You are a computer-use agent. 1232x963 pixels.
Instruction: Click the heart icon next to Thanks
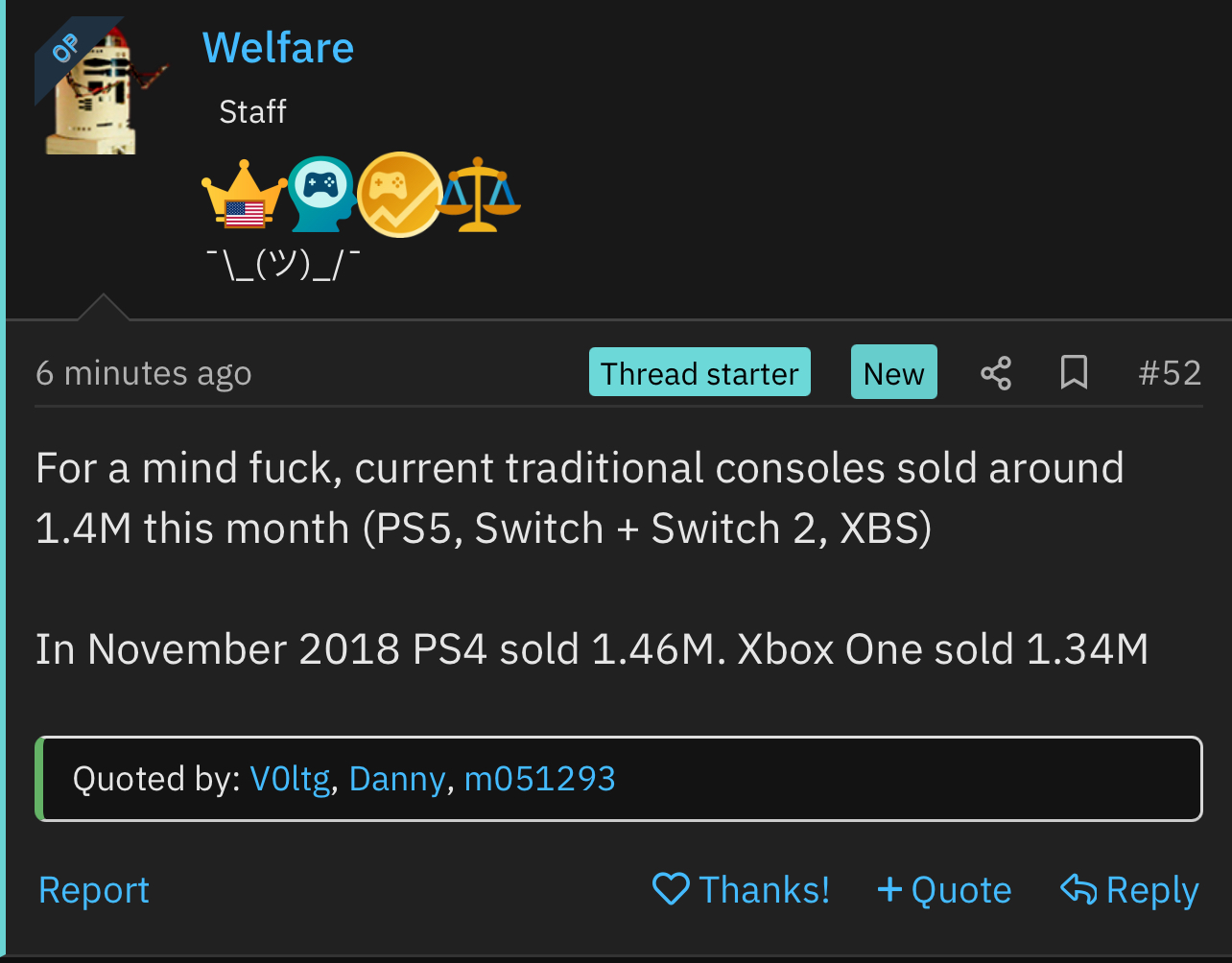tap(671, 889)
